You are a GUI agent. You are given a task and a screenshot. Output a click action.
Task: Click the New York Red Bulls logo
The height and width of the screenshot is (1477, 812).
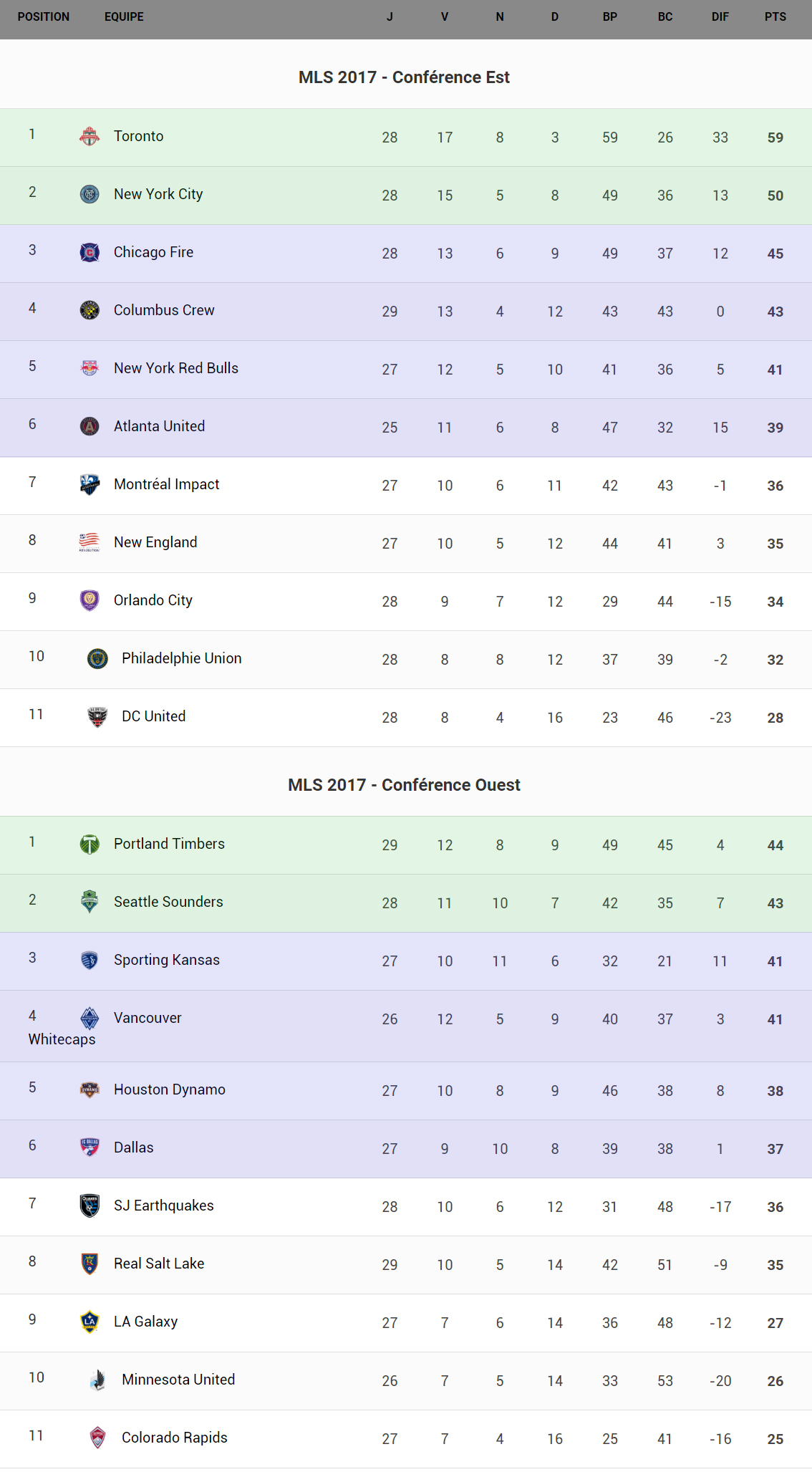[90, 368]
